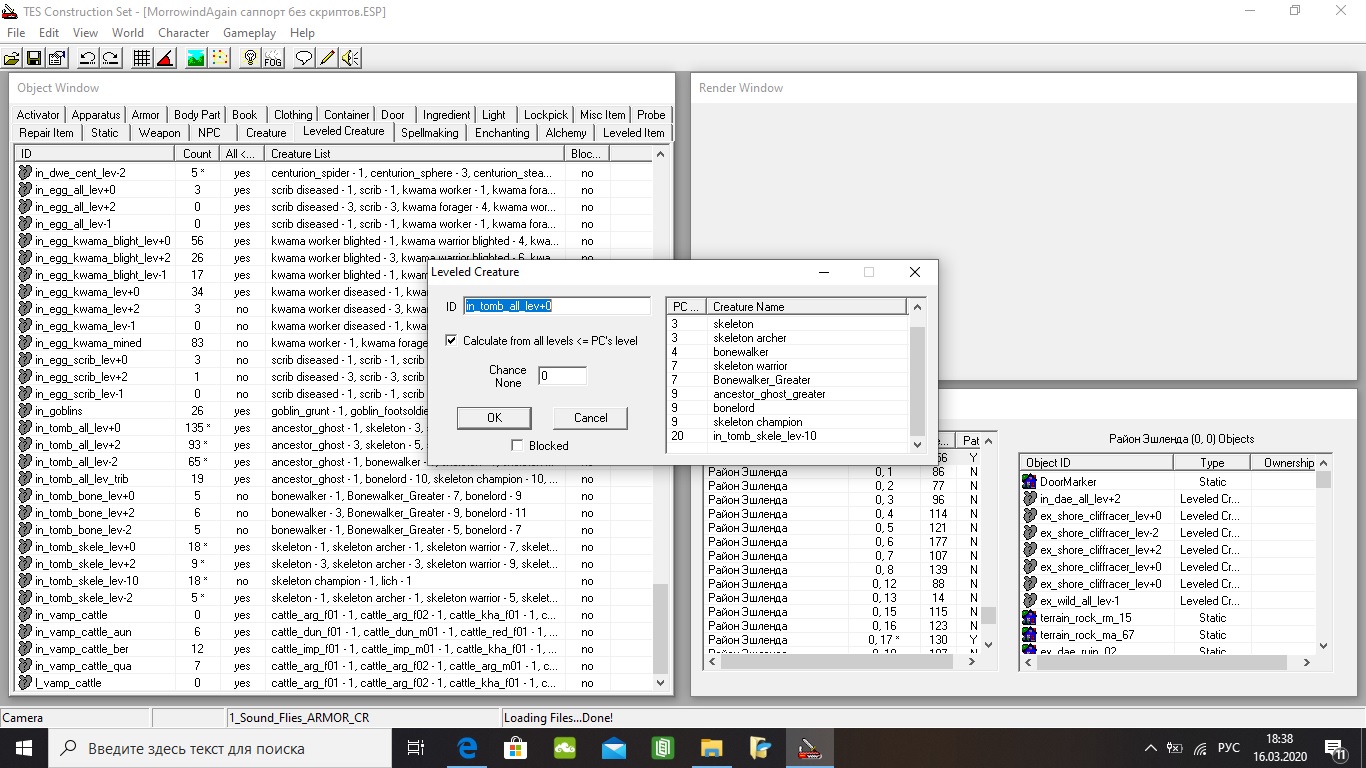
Task: Toggle 'Calculate from all levels' checkbox
Action: tap(452, 341)
